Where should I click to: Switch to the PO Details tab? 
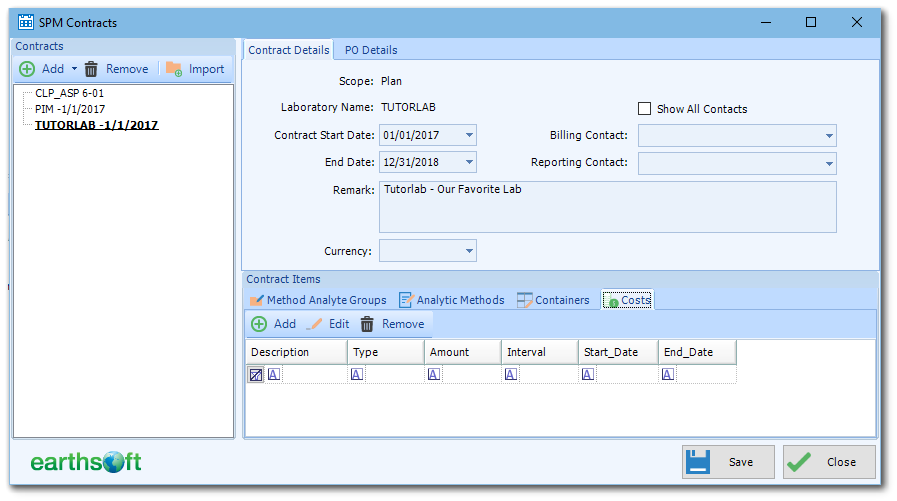point(370,50)
